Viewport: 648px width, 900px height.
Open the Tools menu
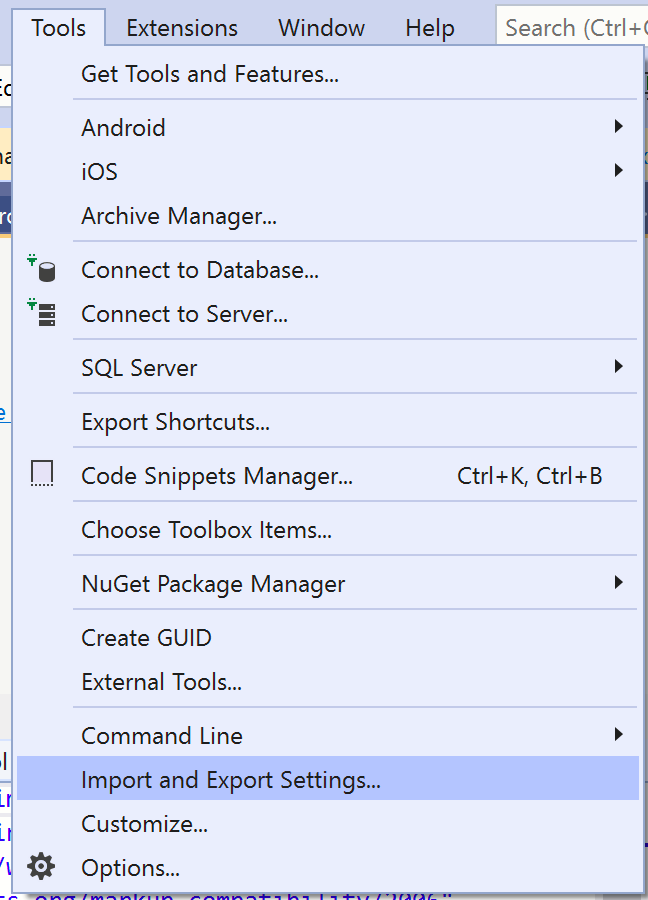click(x=59, y=28)
